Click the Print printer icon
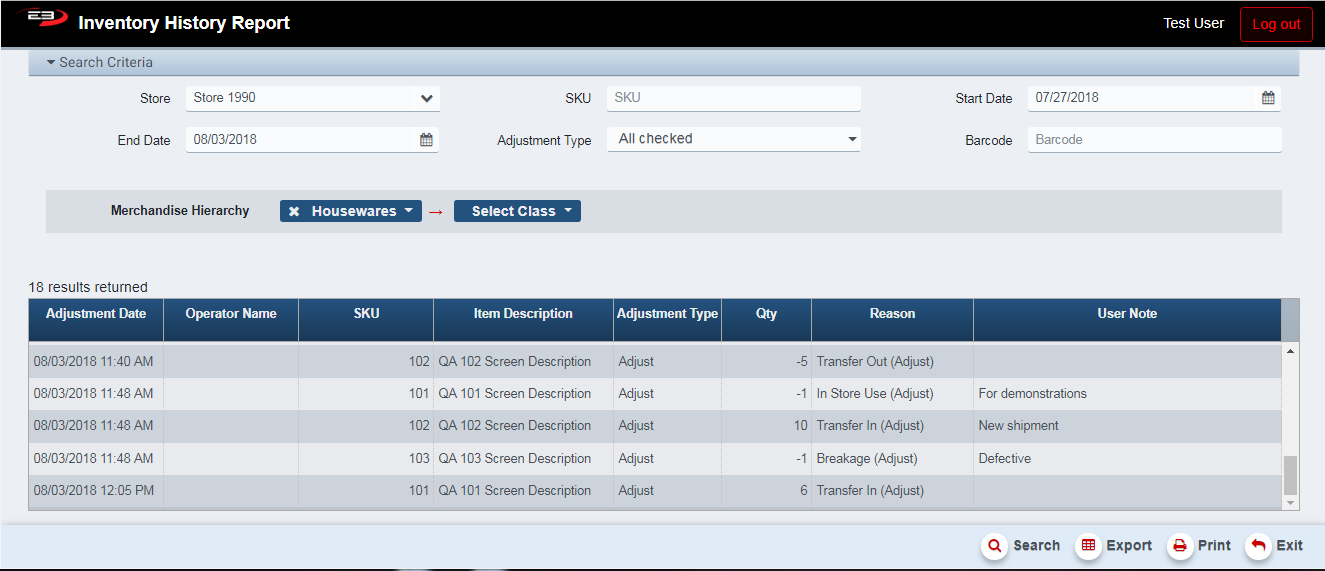The height and width of the screenshot is (571, 1325). coord(1179,546)
